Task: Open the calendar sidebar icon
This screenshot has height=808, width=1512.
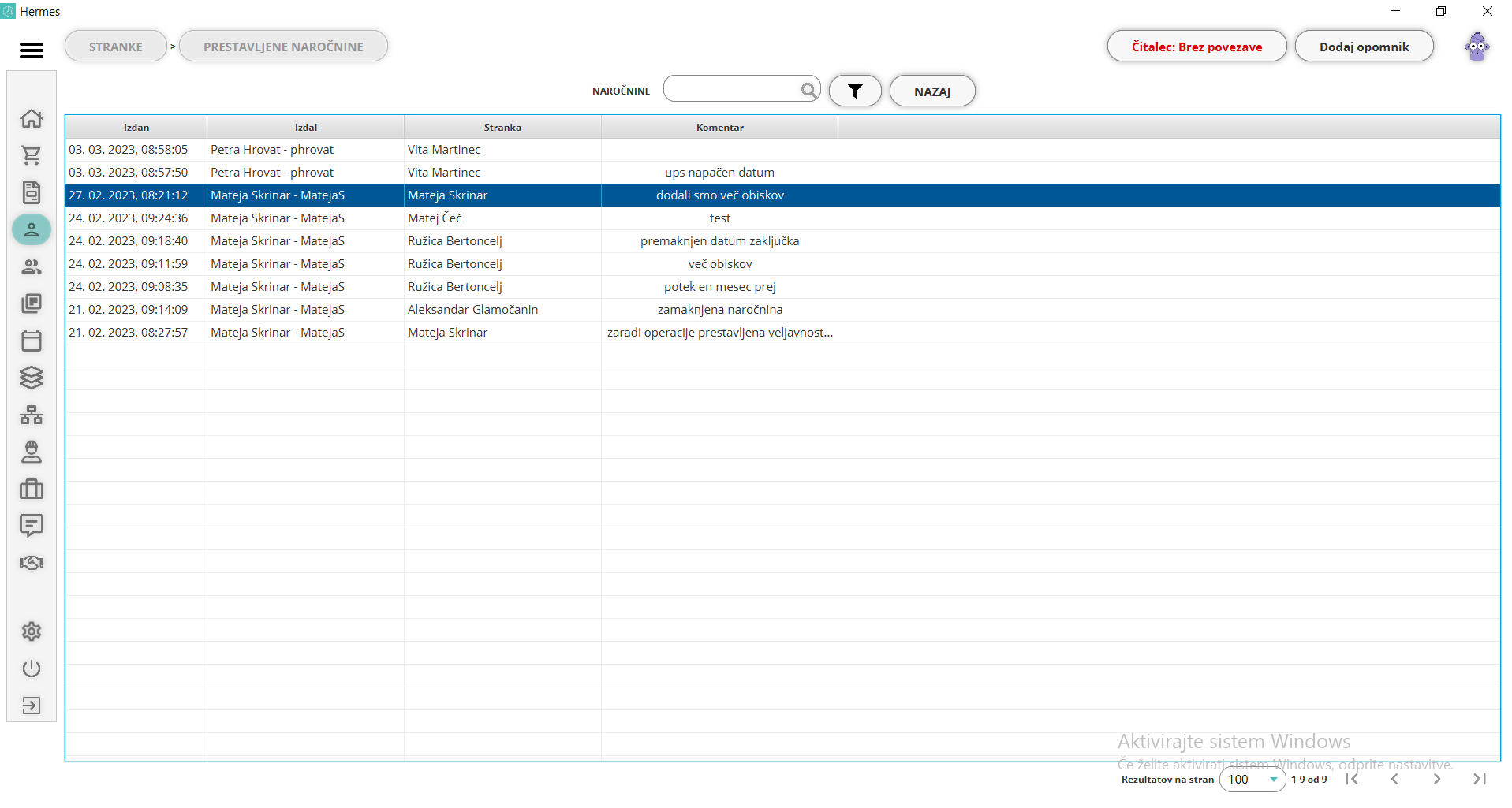Action: pyautogui.click(x=32, y=341)
